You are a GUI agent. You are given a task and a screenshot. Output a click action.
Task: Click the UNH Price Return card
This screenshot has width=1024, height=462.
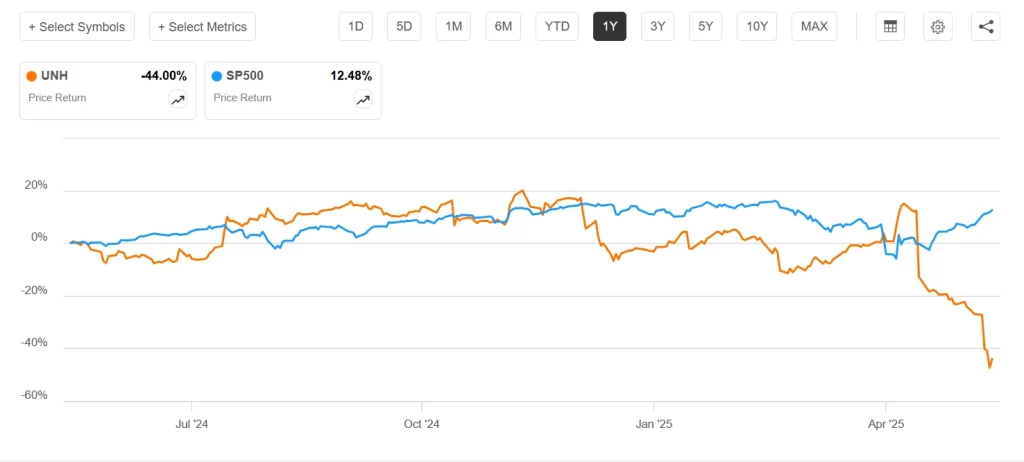pos(108,91)
